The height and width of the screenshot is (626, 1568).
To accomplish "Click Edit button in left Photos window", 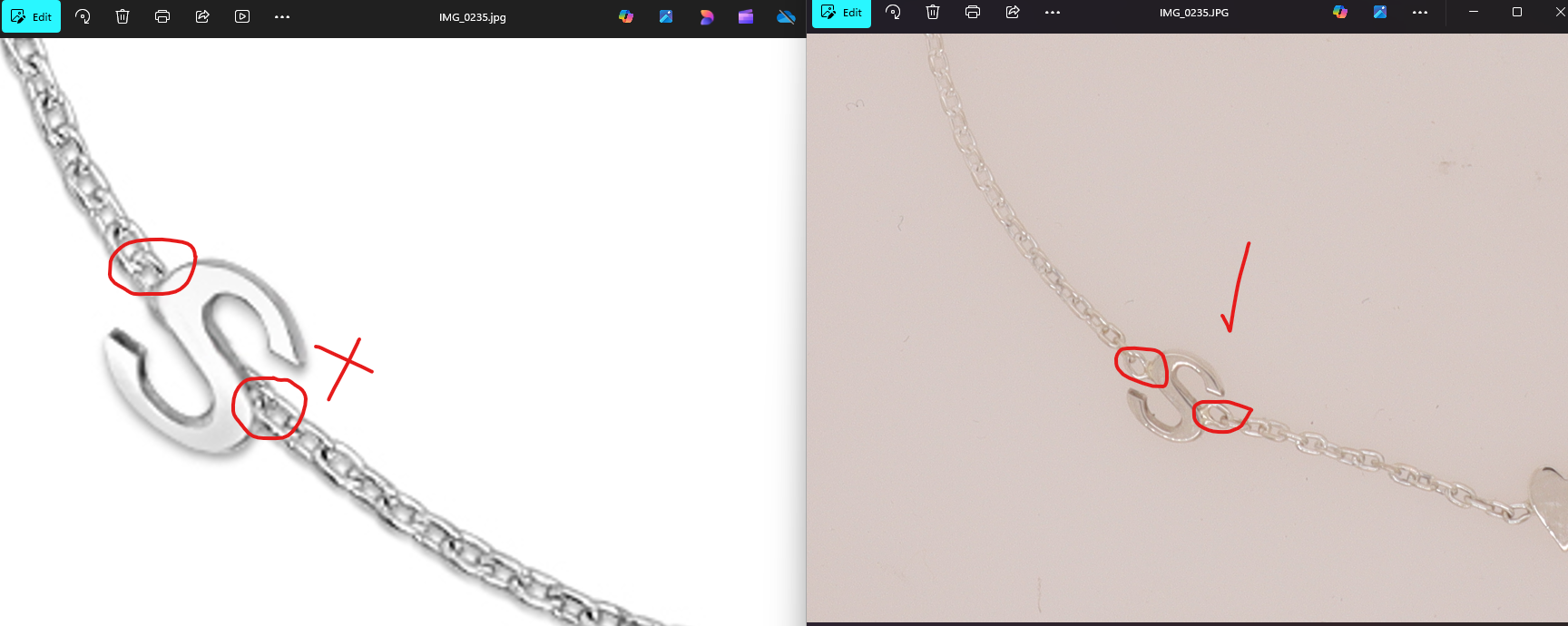I will (32, 16).
